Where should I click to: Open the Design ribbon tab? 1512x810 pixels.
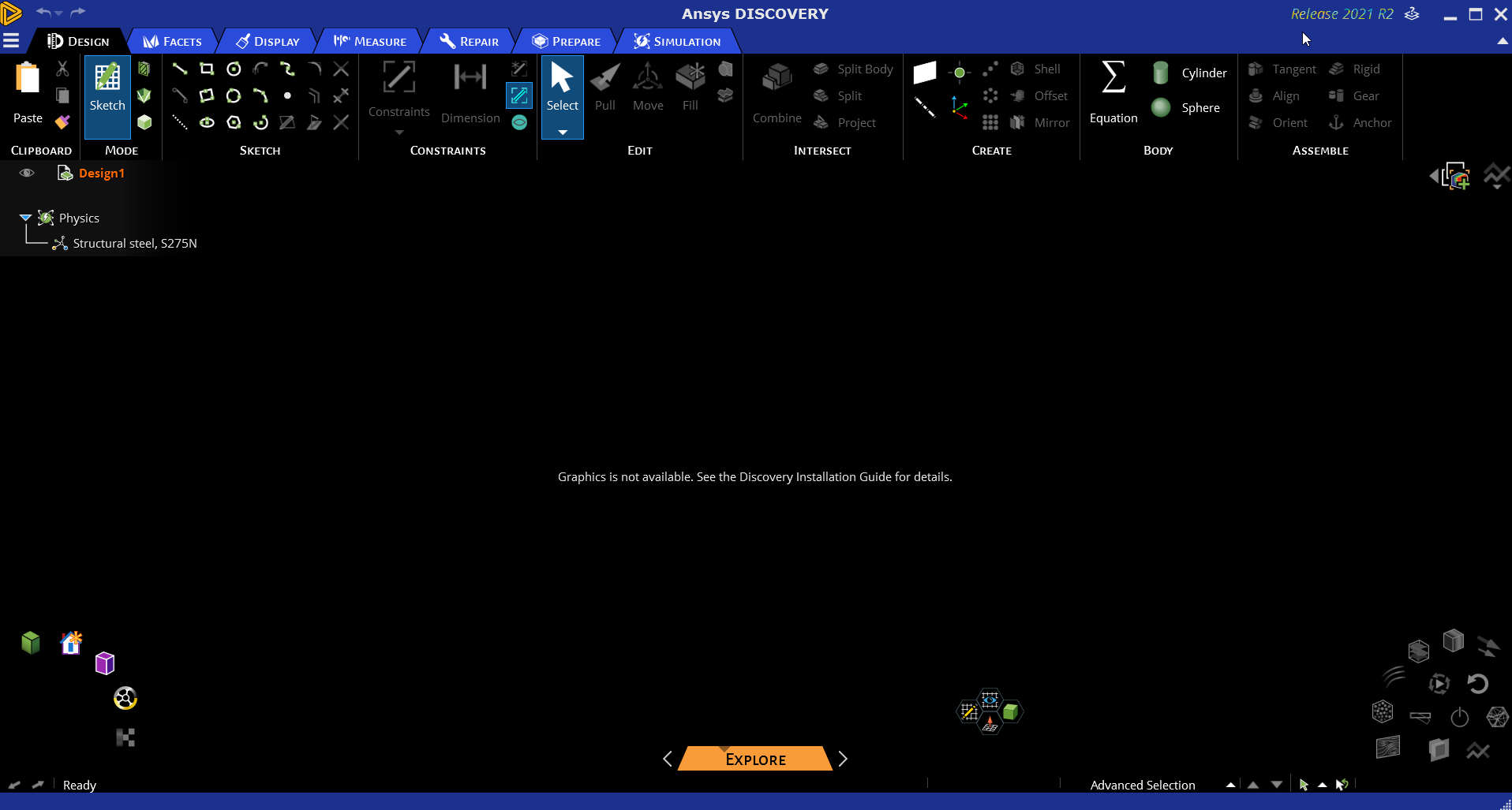(78, 41)
